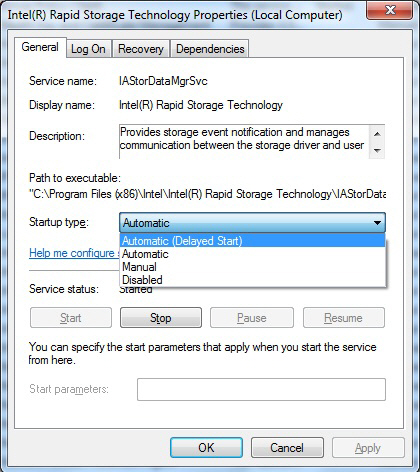Close the properties window with X
The height and width of the screenshot is (472, 420).
pyautogui.click(x=390, y=11)
